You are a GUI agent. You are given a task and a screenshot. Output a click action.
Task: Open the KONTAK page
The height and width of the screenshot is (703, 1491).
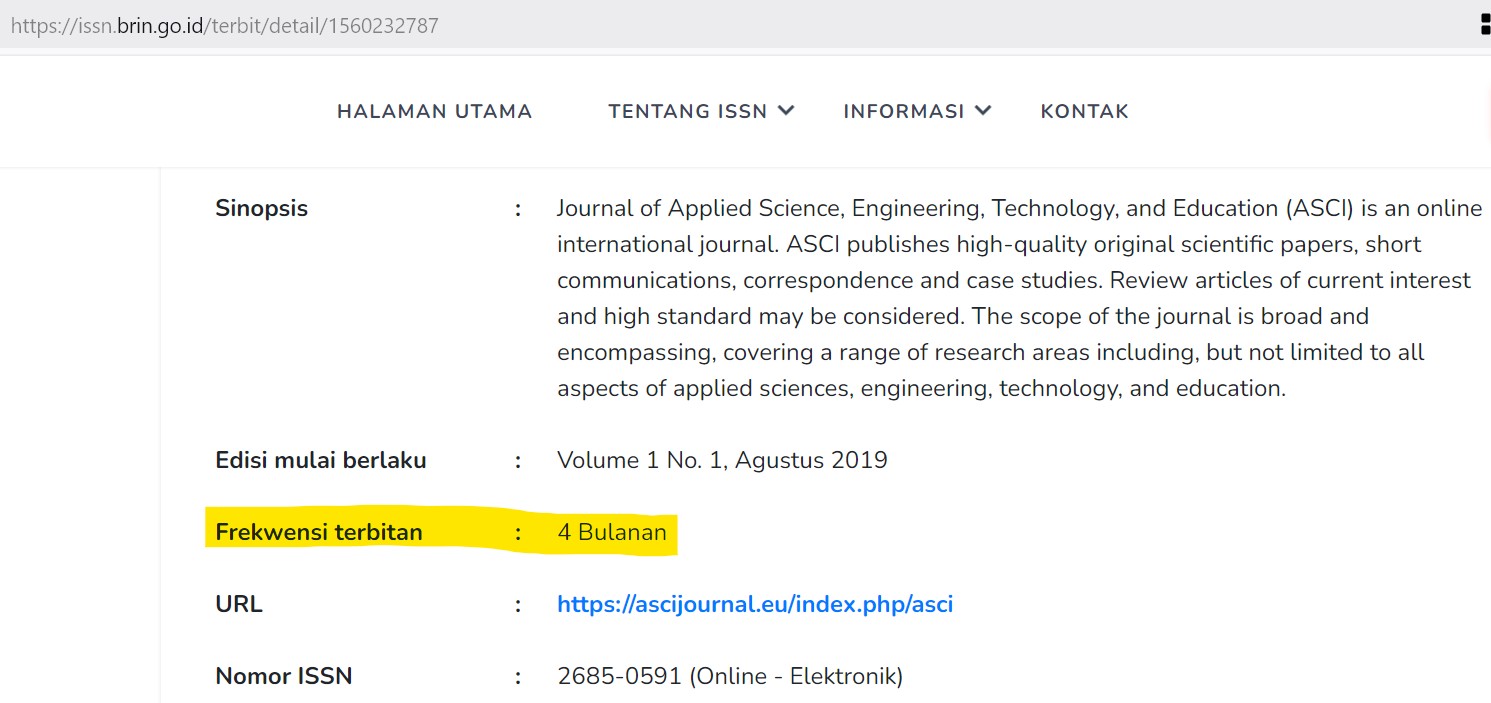[x=1084, y=111]
